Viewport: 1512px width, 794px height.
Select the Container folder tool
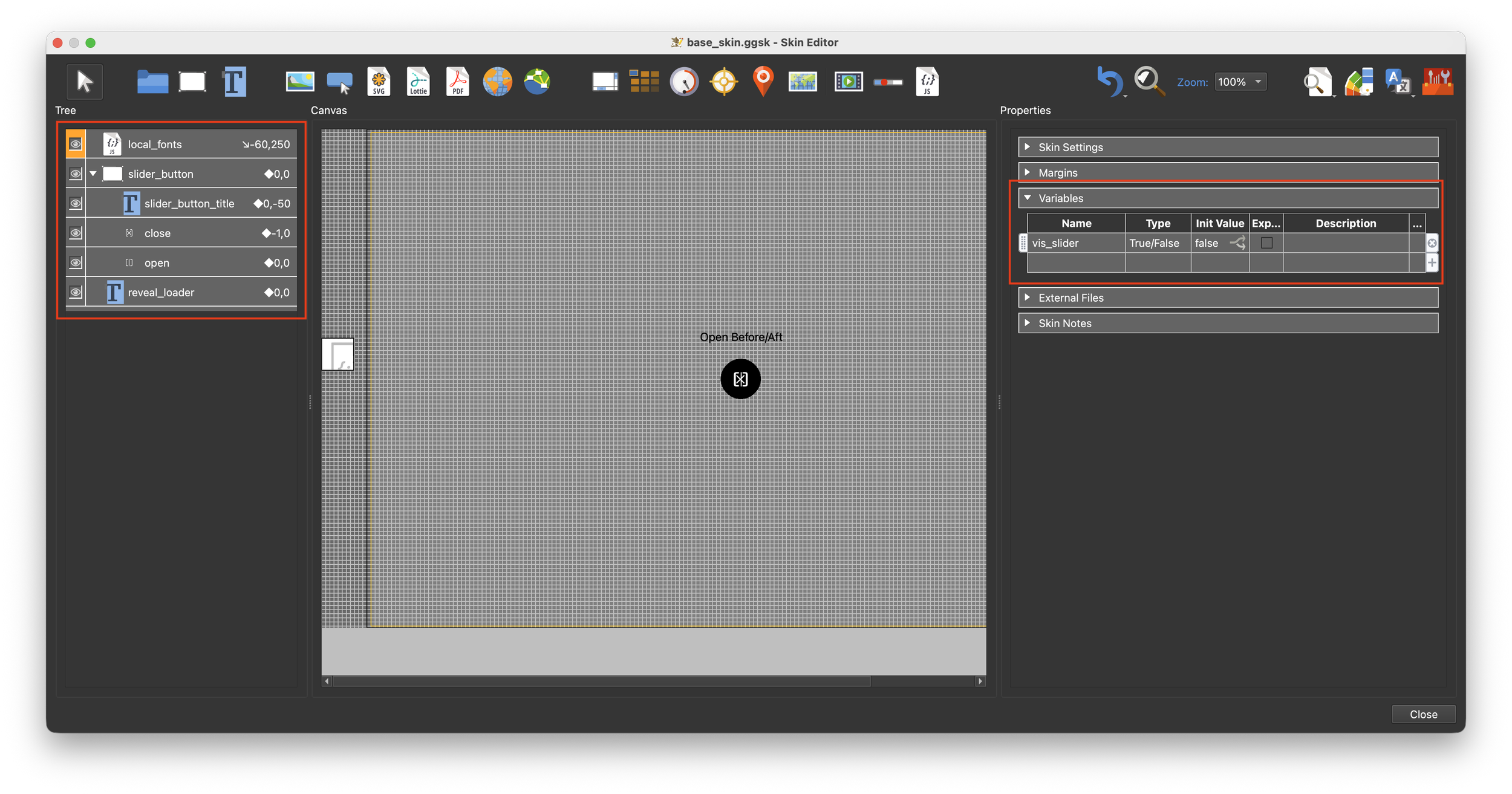pyautogui.click(x=152, y=82)
